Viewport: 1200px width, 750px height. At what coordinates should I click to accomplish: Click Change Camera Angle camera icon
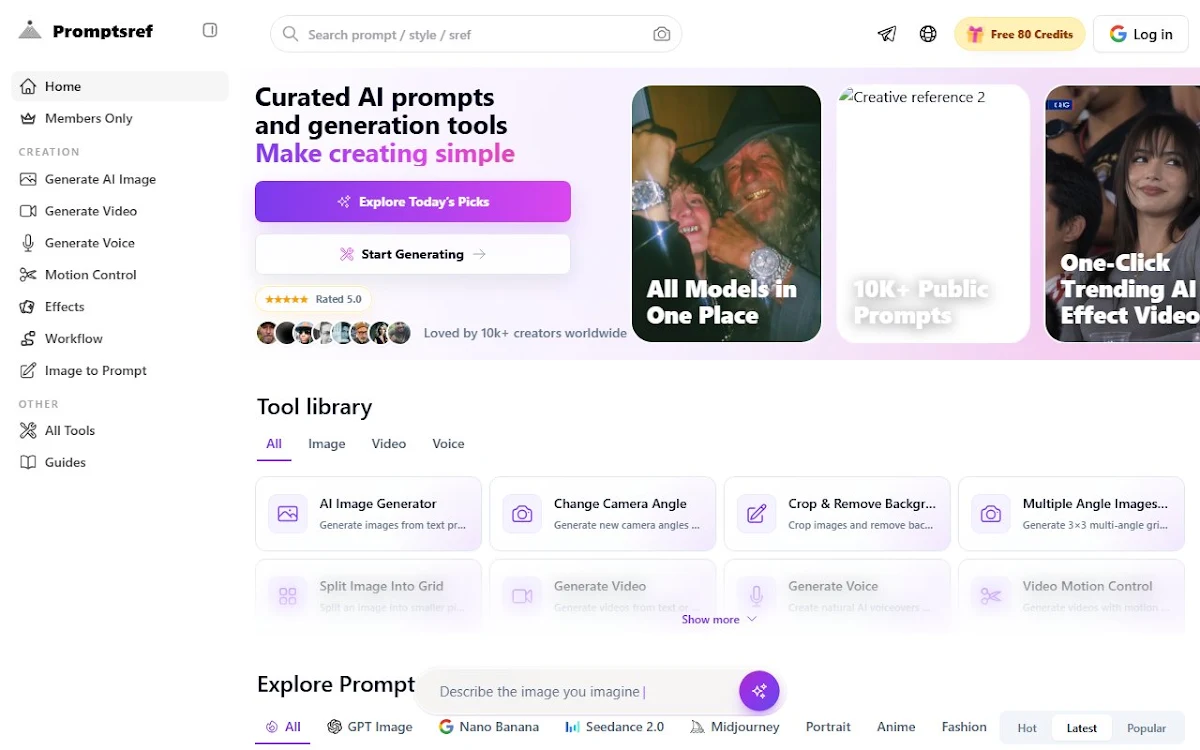(522, 514)
